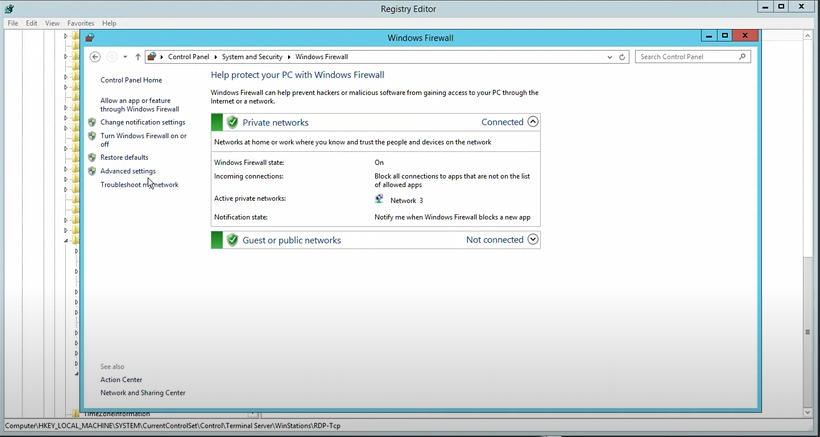Open the Favorites menu in Registry Editor
The image size is (820, 437).
coord(81,23)
